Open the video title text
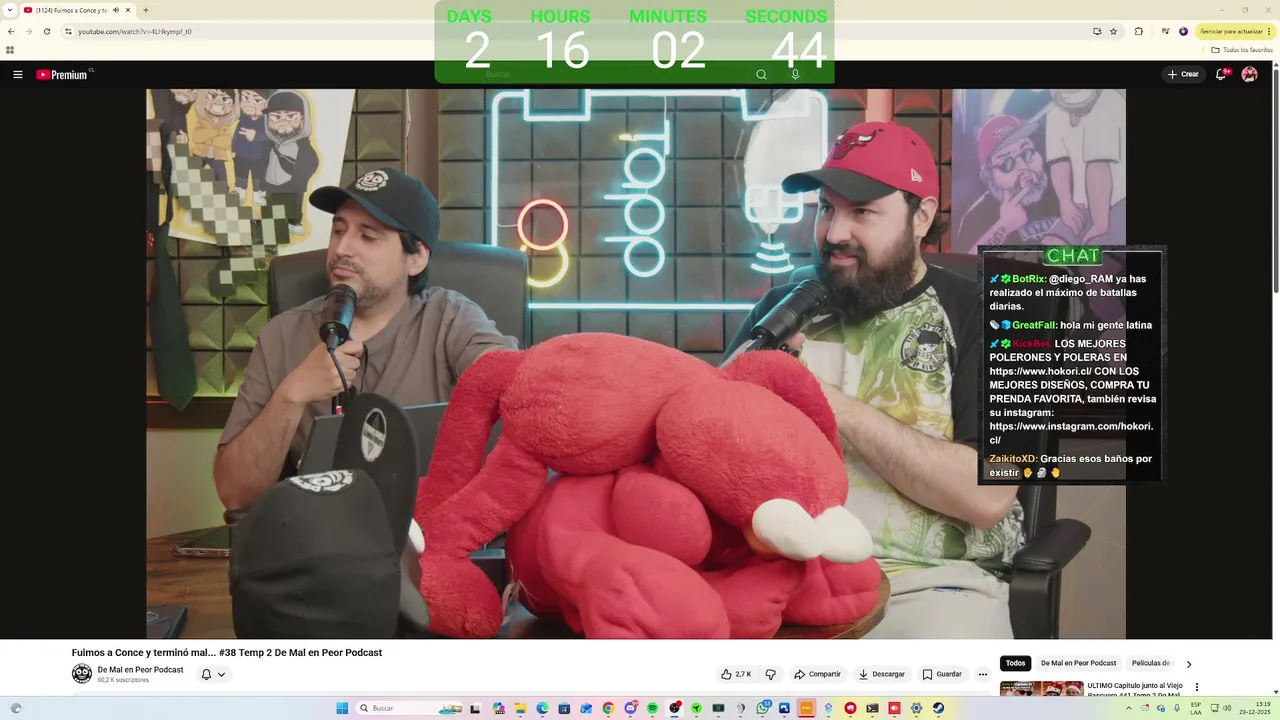 click(x=227, y=653)
